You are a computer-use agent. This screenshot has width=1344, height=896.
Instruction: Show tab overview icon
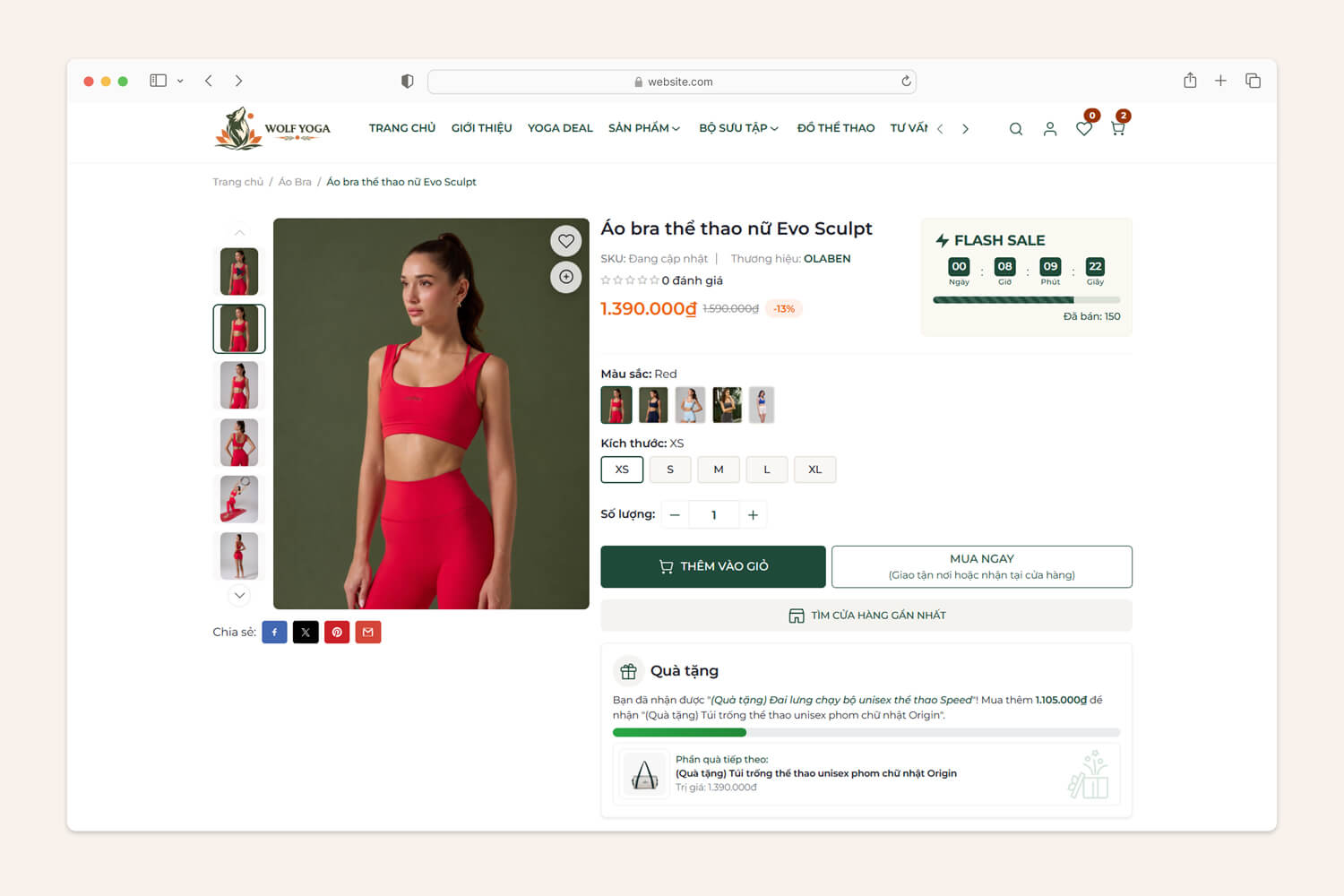coord(1253,81)
